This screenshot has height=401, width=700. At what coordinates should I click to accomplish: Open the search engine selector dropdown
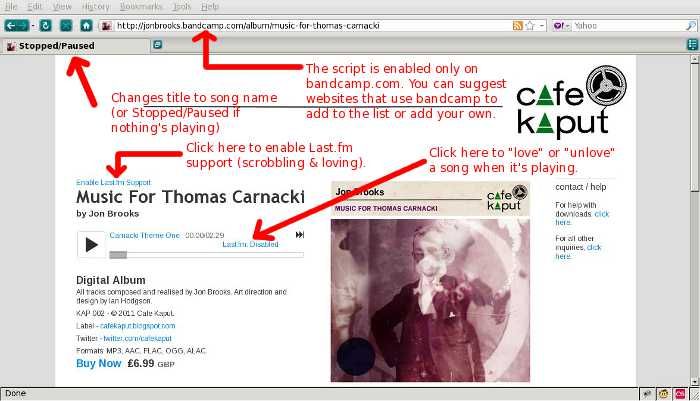(x=567, y=26)
